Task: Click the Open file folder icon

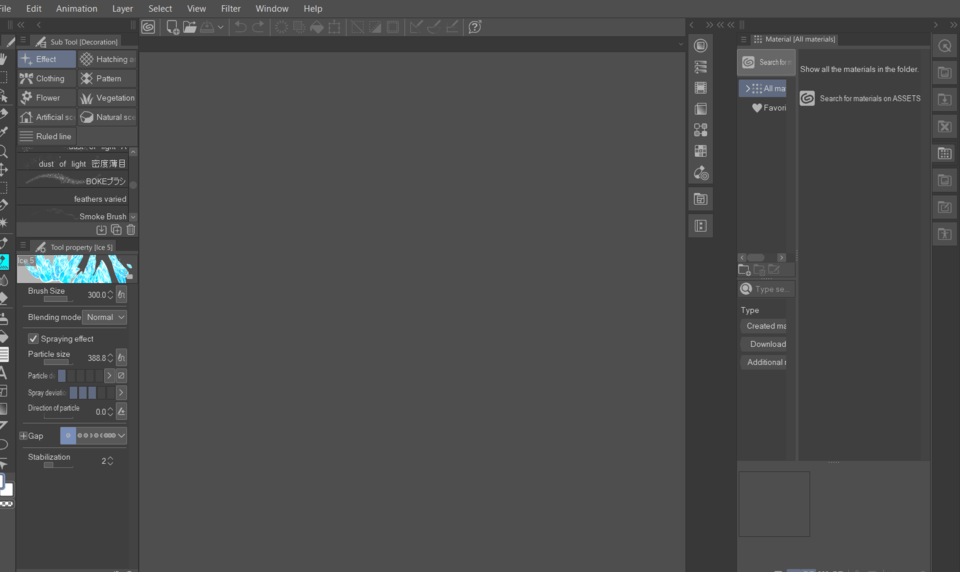Action: tap(190, 27)
